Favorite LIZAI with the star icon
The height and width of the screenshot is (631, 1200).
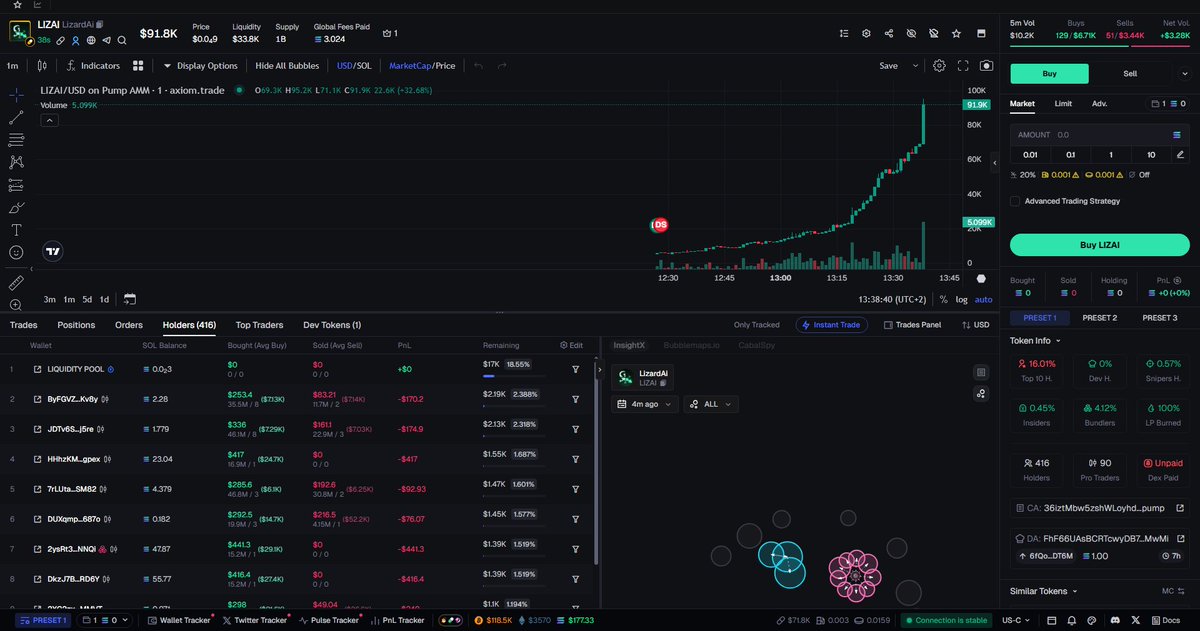(956, 33)
